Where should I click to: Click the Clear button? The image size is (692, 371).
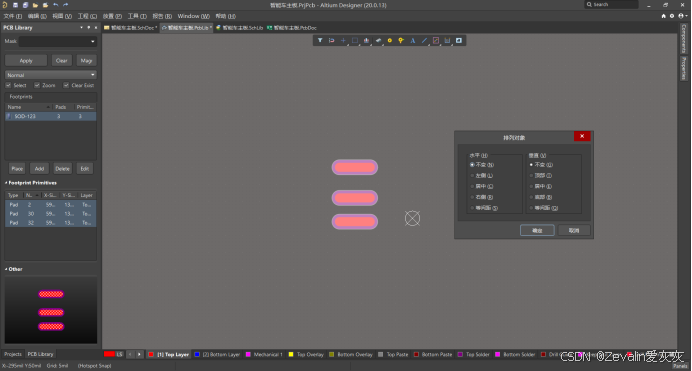pos(62,60)
